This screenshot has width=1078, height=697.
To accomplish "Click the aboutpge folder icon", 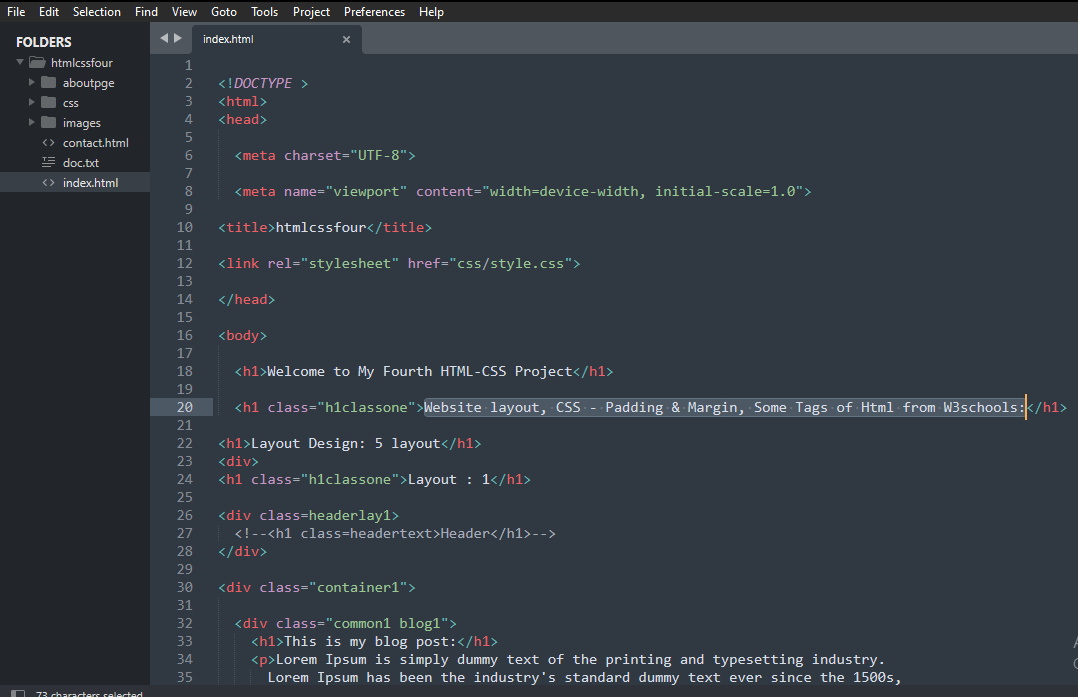I will click(49, 82).
